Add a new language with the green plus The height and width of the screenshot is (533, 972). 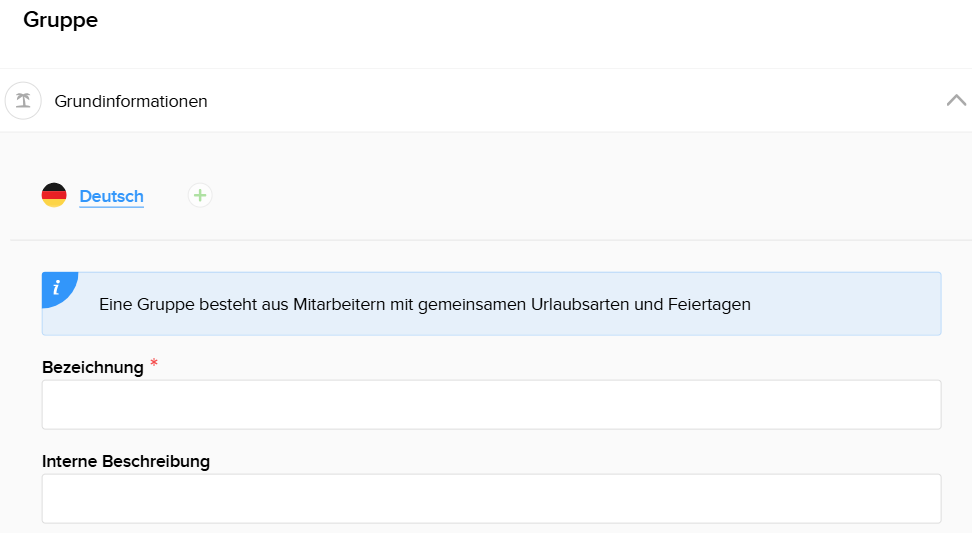200,195
